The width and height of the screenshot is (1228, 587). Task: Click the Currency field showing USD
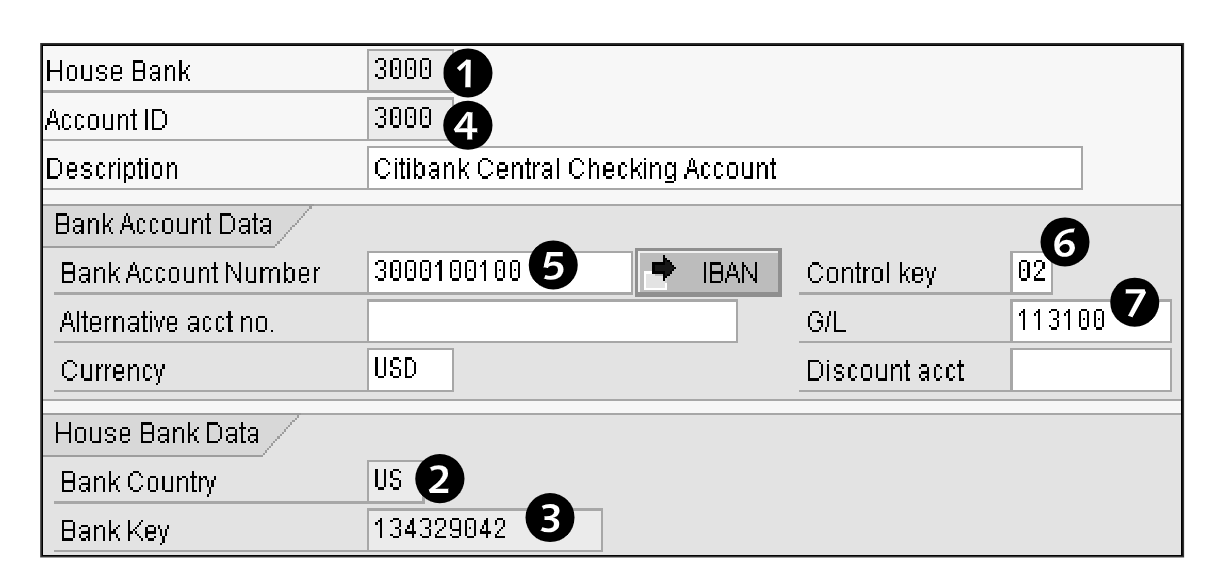[410, 369]
